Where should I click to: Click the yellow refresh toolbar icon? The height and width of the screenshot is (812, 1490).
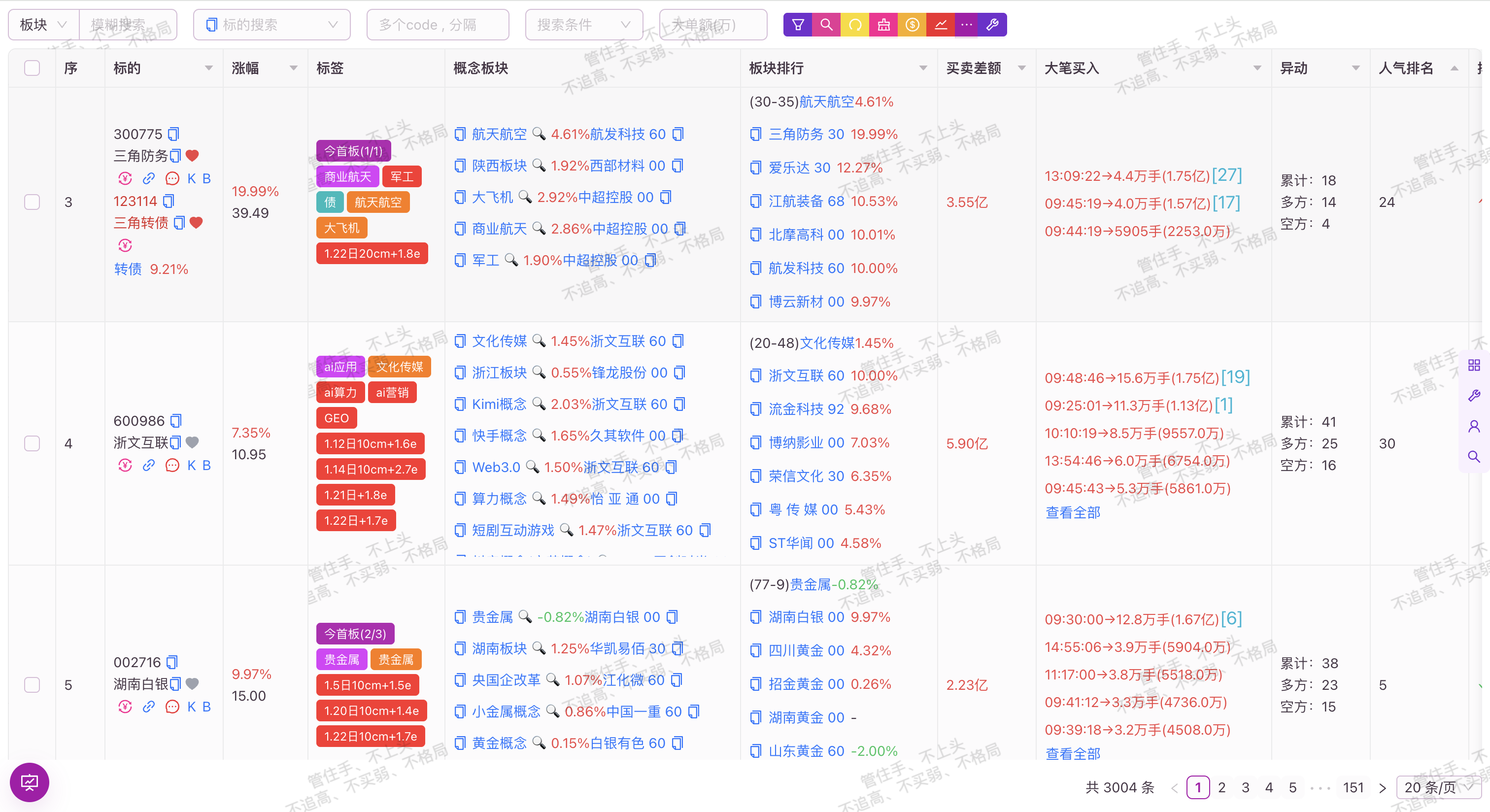click(x=855, y=25)
